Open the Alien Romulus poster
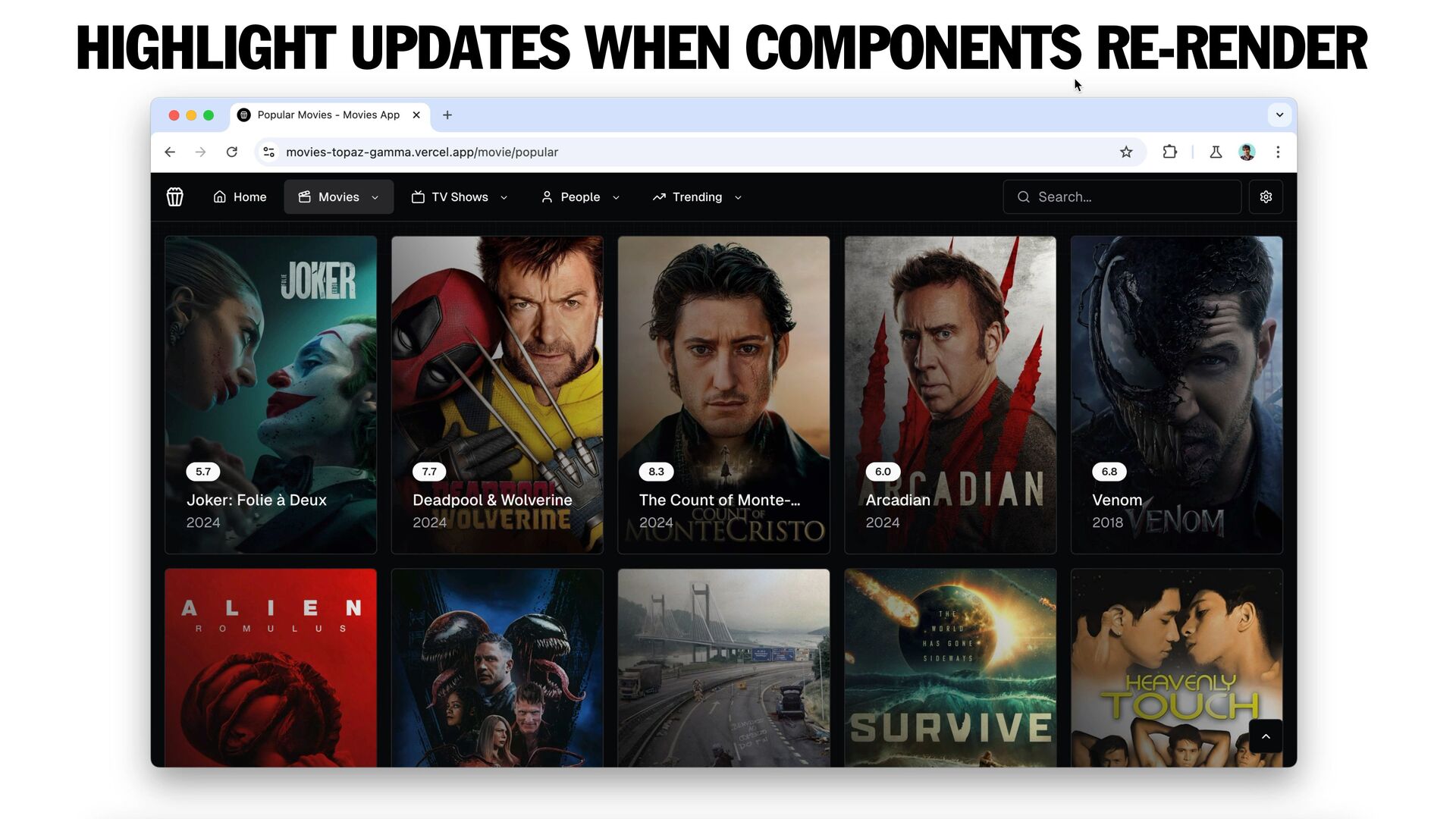Image resolution: width=1456 pixels, height=819 pixels. 271,667
